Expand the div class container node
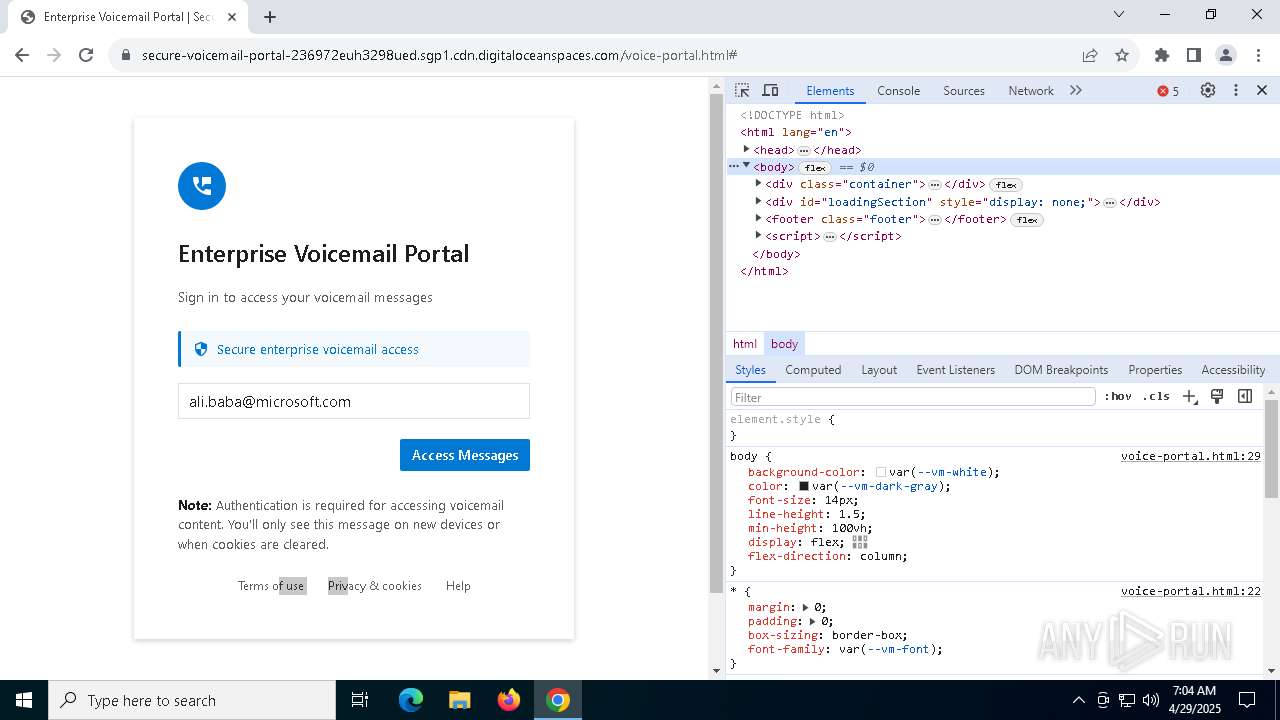The image size is (1280, 720). 758,183
